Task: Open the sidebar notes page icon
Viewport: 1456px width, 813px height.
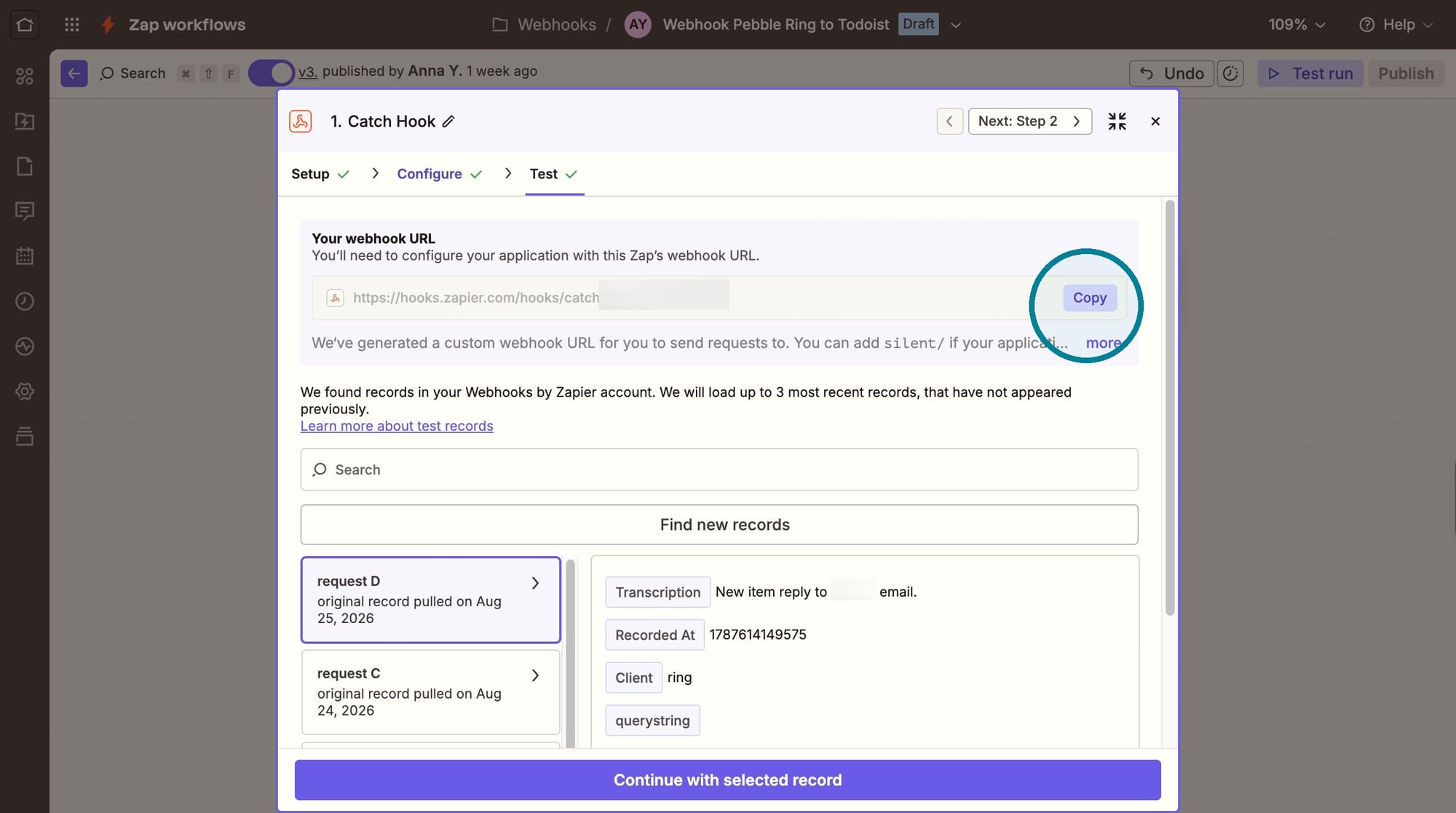Action: pyautogui.click(x=25, y=167)
